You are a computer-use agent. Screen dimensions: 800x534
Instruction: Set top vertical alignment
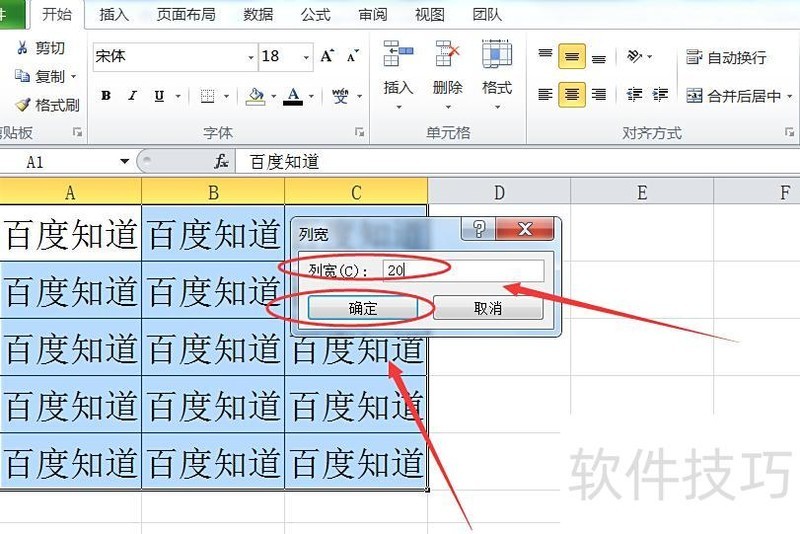[545, 56]
